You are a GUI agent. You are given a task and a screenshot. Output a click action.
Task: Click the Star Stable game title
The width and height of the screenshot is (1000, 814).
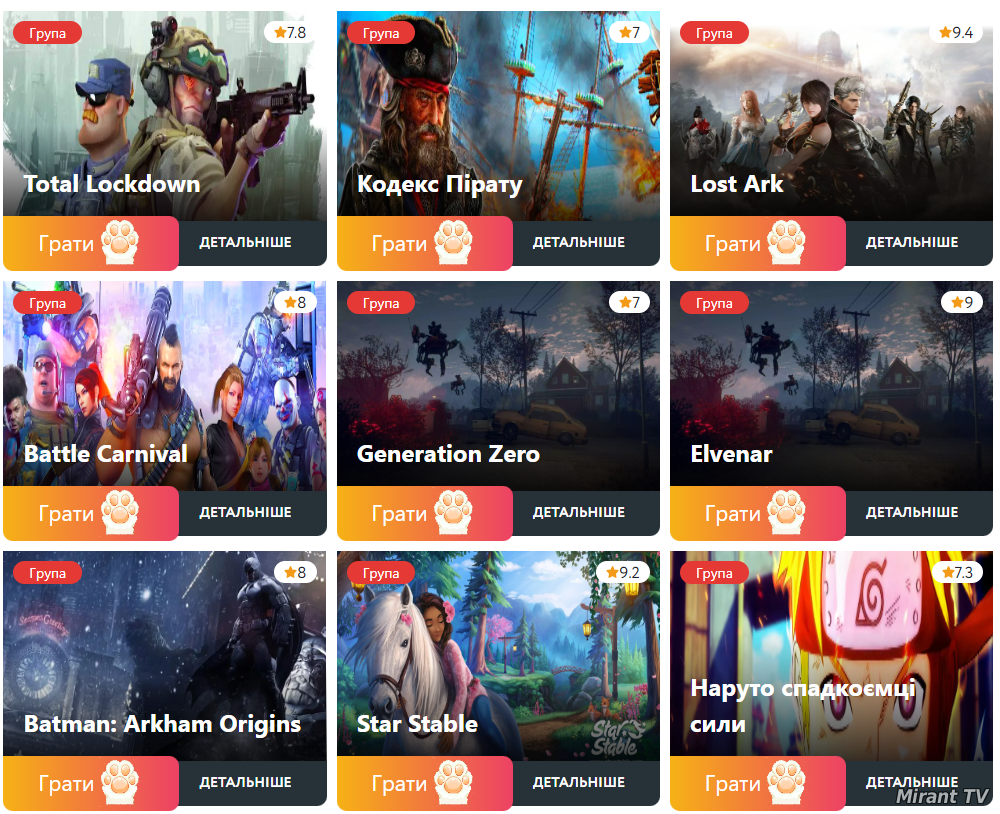click(417, 724)
